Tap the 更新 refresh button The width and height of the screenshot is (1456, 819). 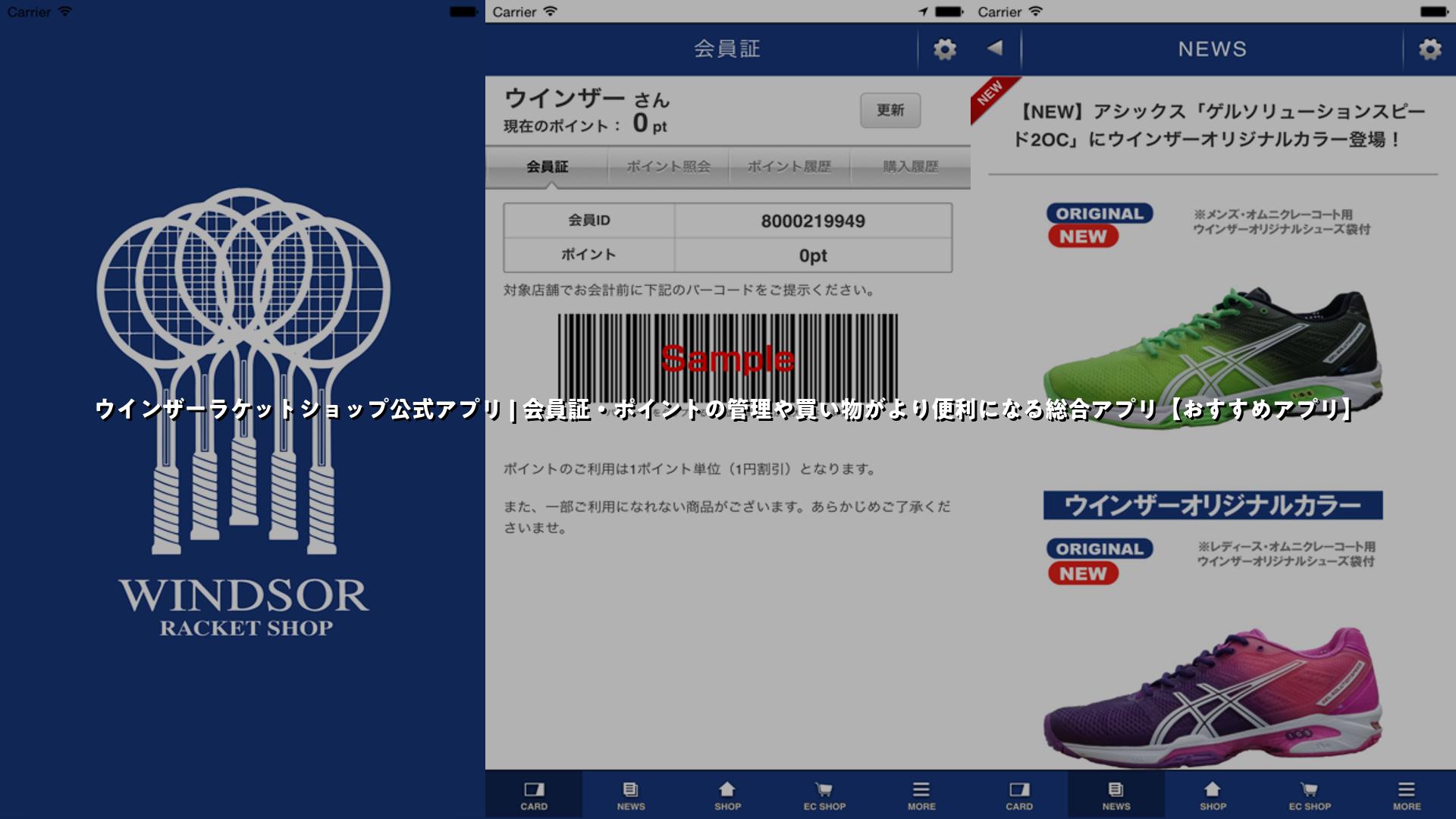[x=890, y=111]
